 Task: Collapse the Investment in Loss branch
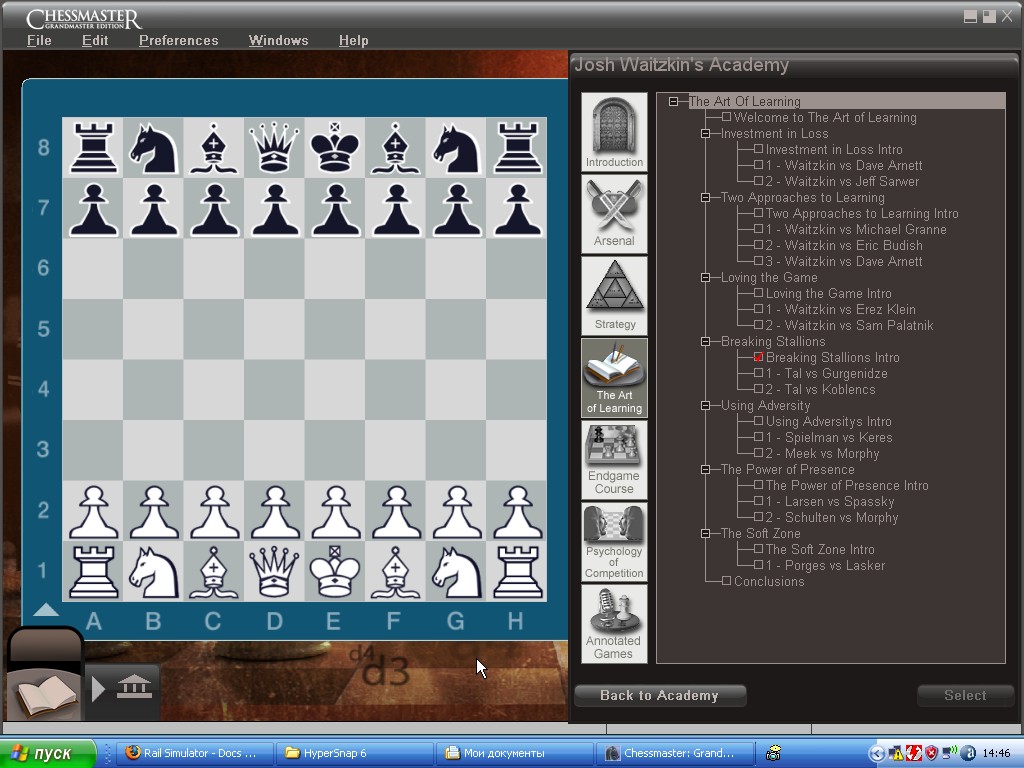(705, 133)
